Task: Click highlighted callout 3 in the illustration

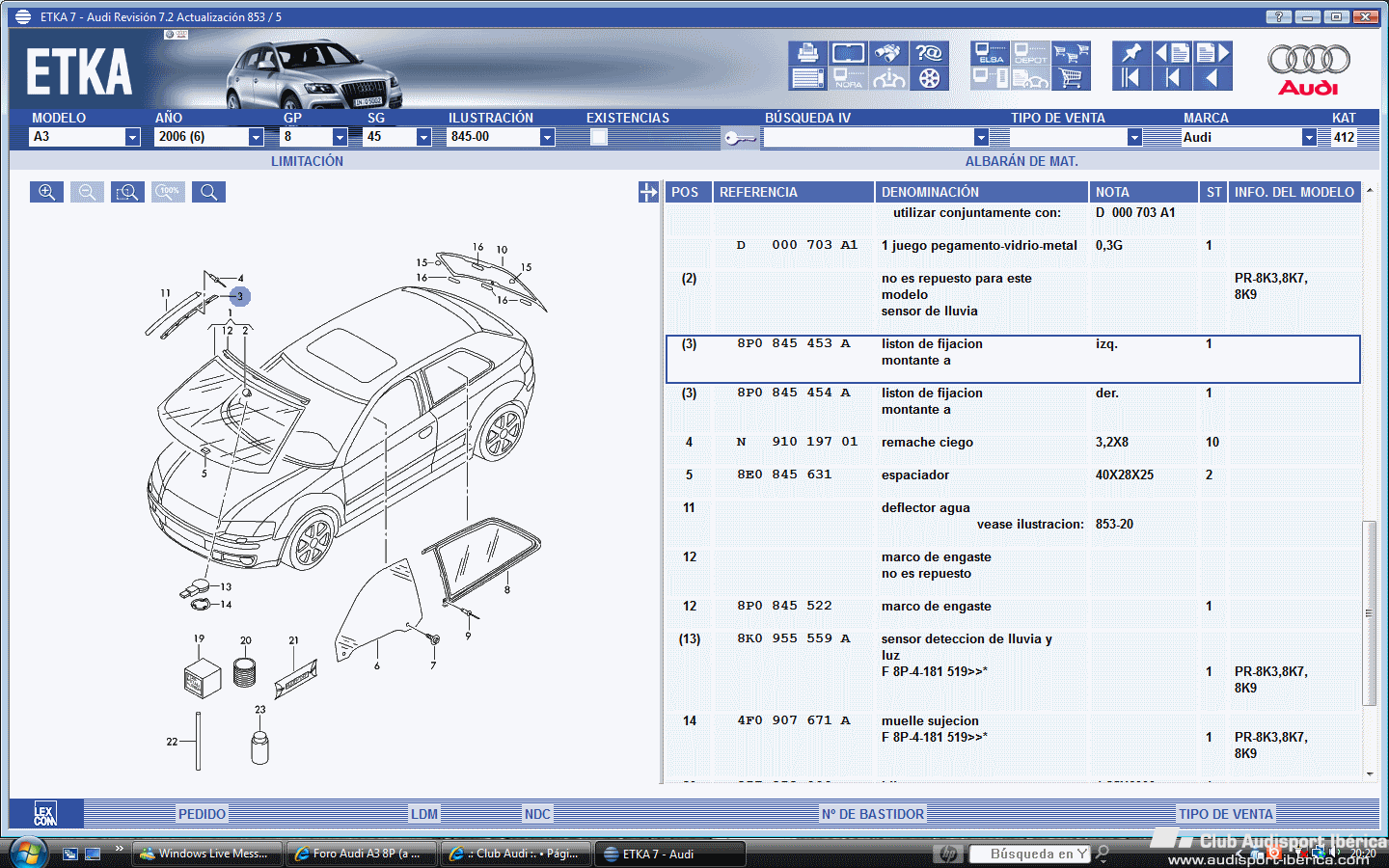Action: point(240,296)
